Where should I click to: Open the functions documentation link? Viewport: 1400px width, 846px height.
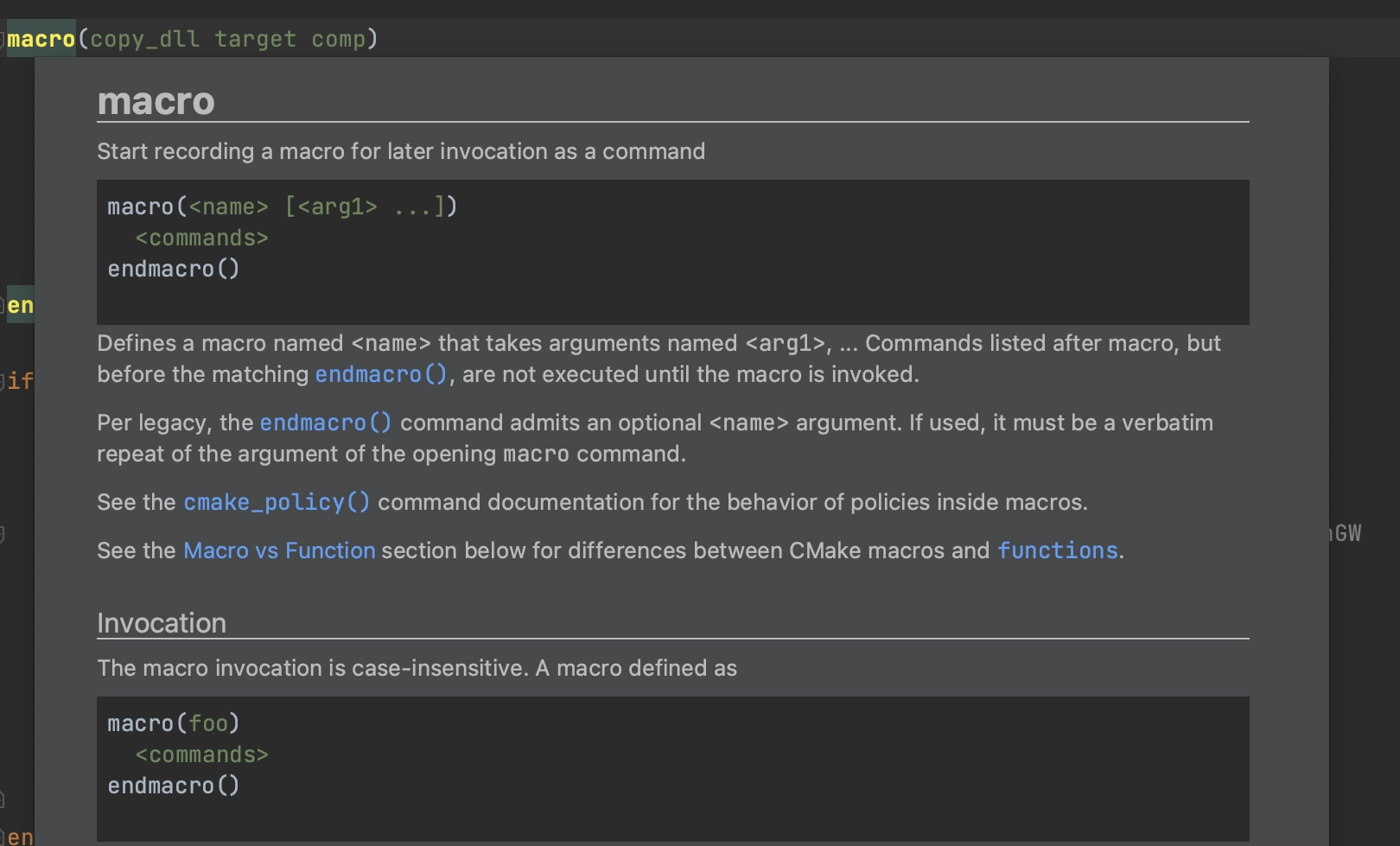[x=1058, y=550]
